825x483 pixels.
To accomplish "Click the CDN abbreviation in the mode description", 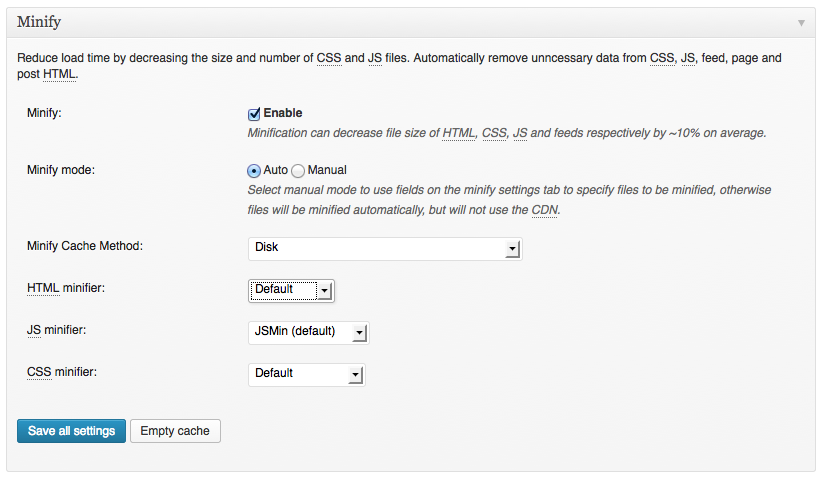I will point(545,210).
